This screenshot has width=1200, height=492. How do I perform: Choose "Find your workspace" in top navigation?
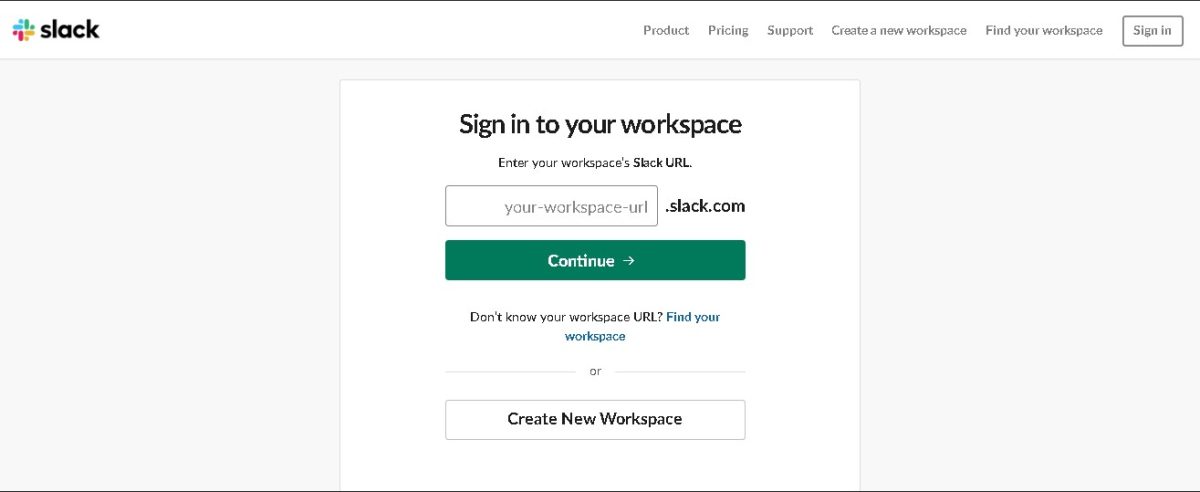click(1043, 30)
